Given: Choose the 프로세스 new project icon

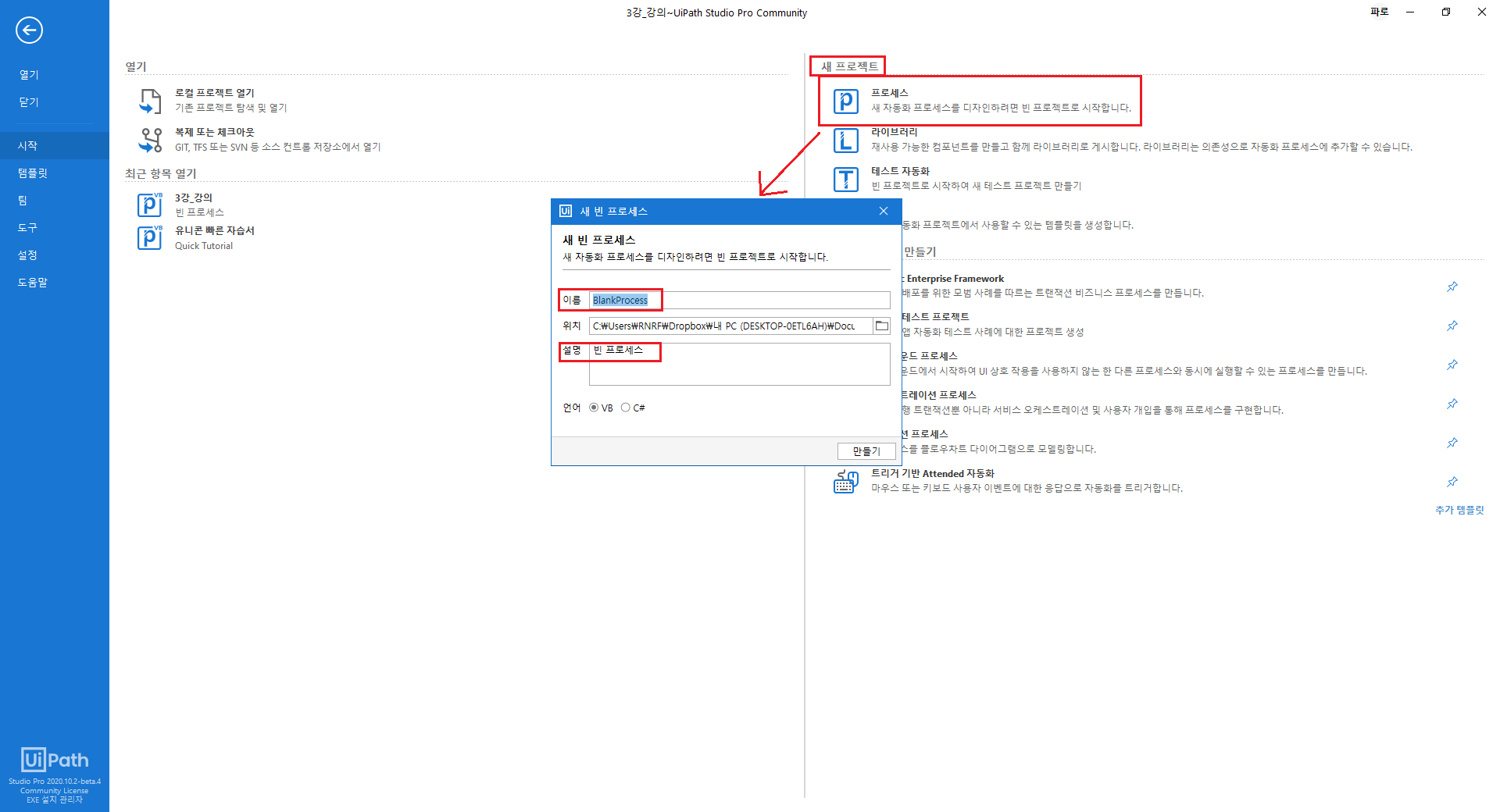Looking at the screenshot, I should (846, 101).
